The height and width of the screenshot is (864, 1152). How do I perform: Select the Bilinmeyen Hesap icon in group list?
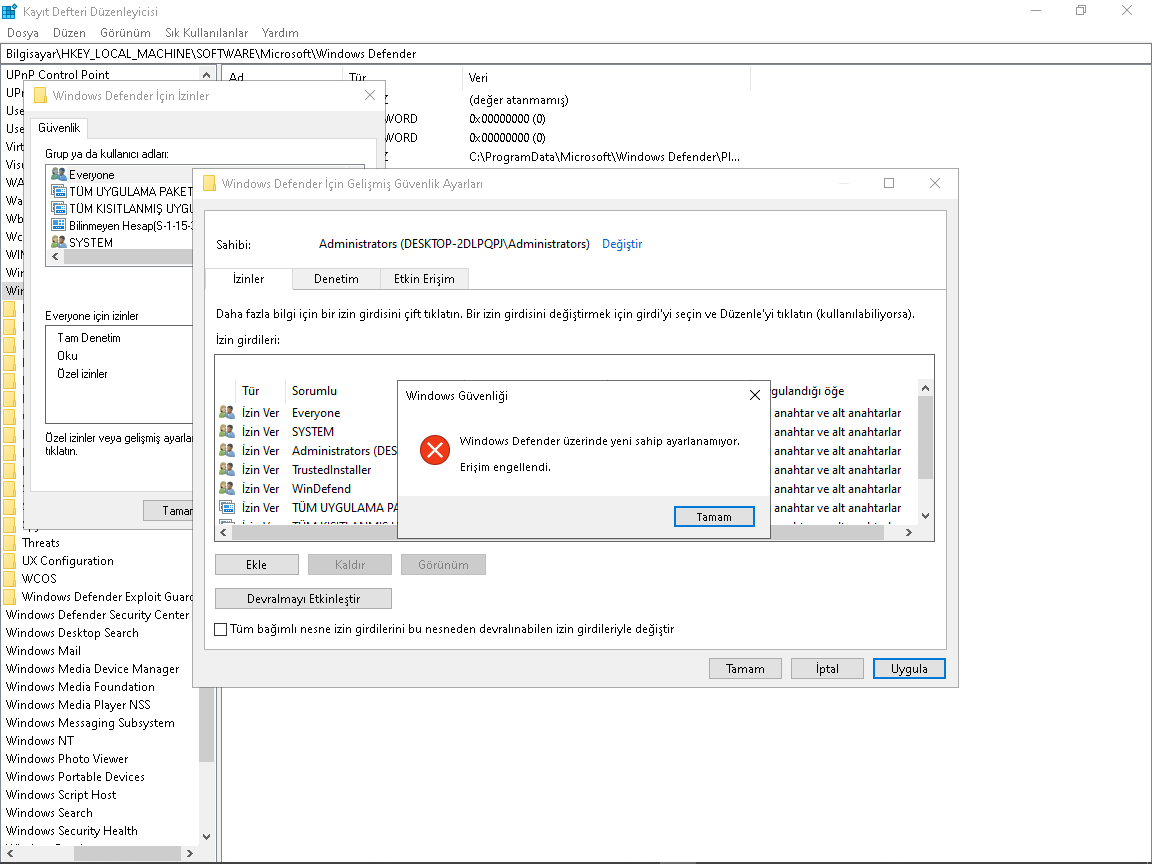click(x=59, y=225)
